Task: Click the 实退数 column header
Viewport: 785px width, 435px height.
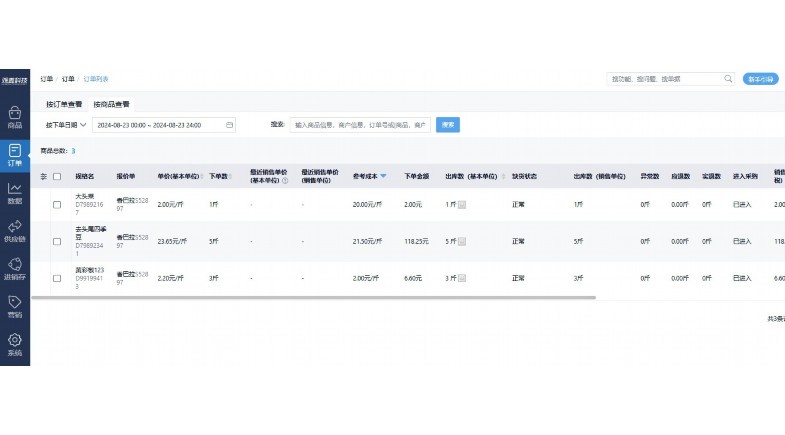Action: [711, 176]
